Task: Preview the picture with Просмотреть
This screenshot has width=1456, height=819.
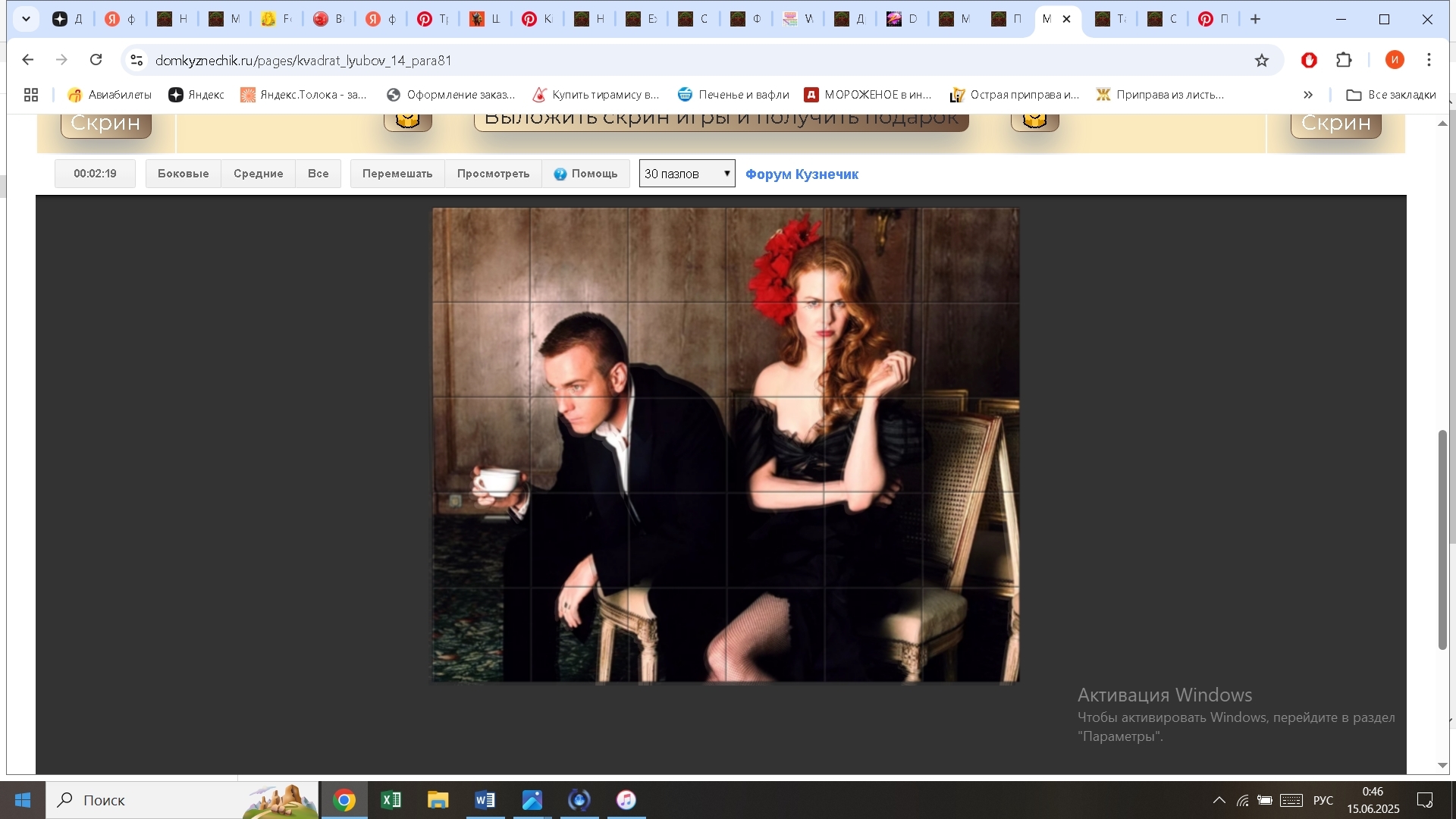Action: pos(493,174)
